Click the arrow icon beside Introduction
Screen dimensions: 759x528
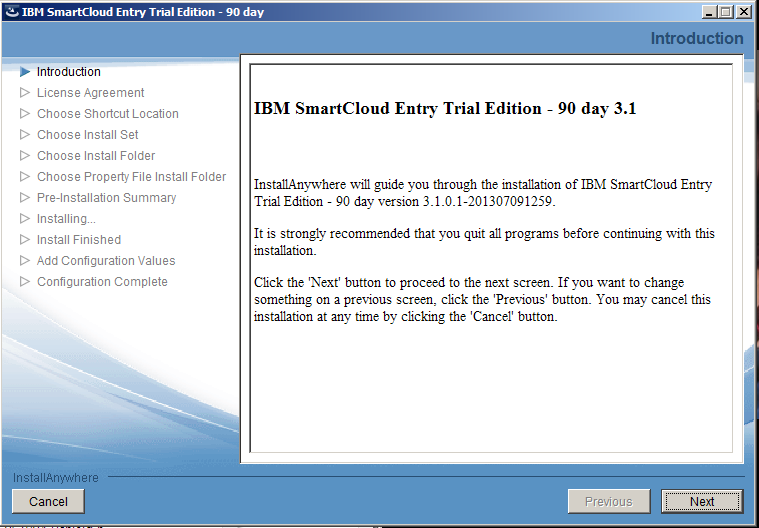click(25, 72)
